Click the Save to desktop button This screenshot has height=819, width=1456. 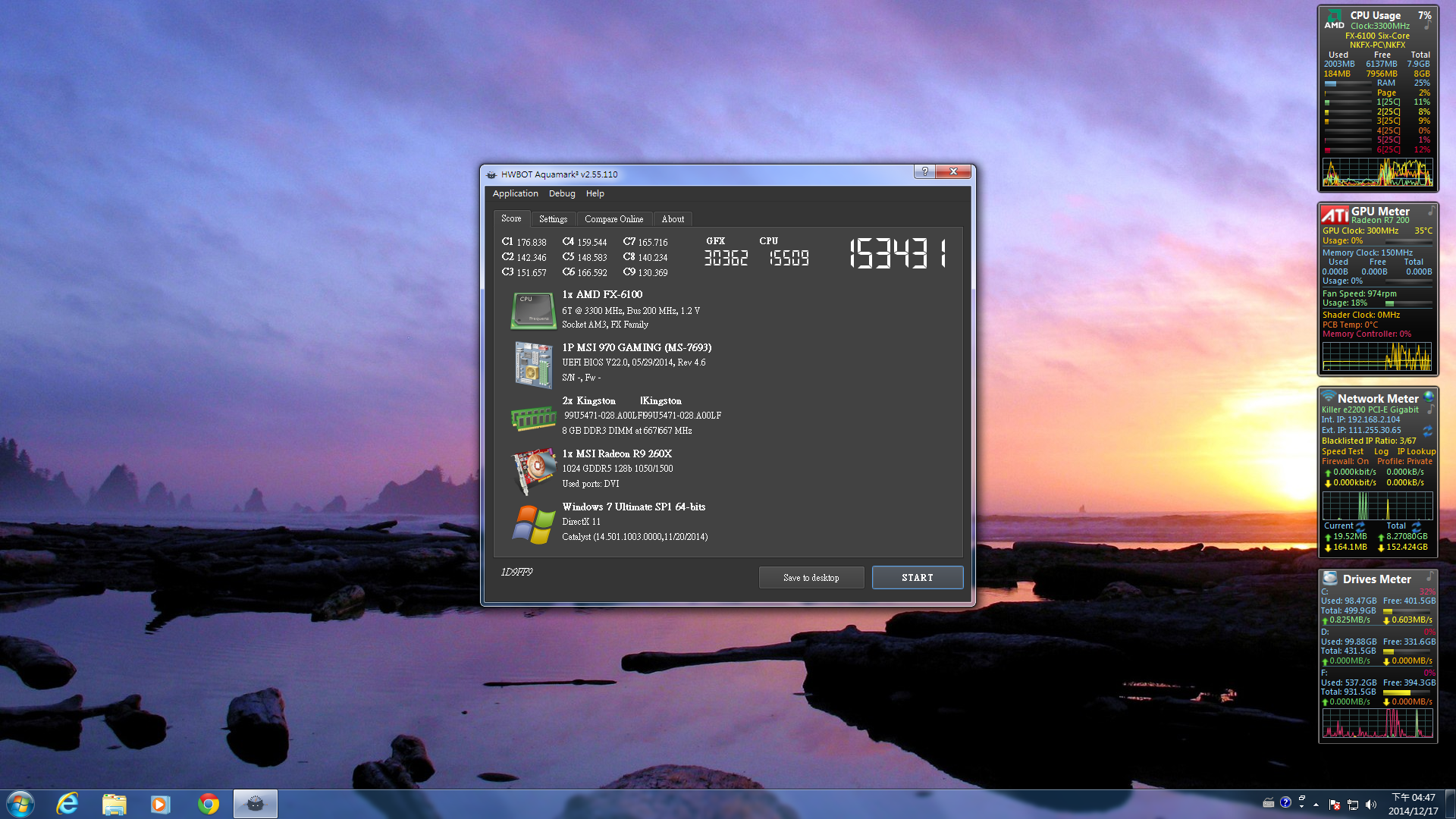[x=811, y=577]
